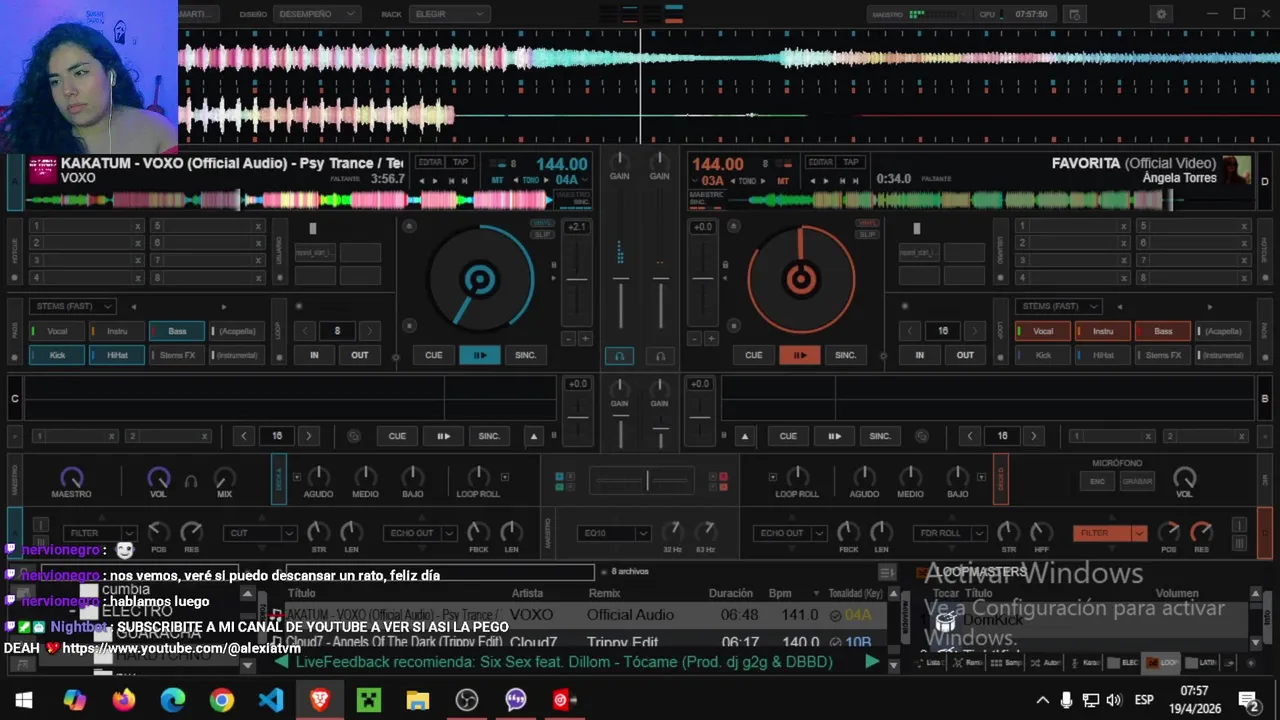Click EDITAR tab on left deck
The height and width of the screenshot is (720, 1280).
[430, 162]
